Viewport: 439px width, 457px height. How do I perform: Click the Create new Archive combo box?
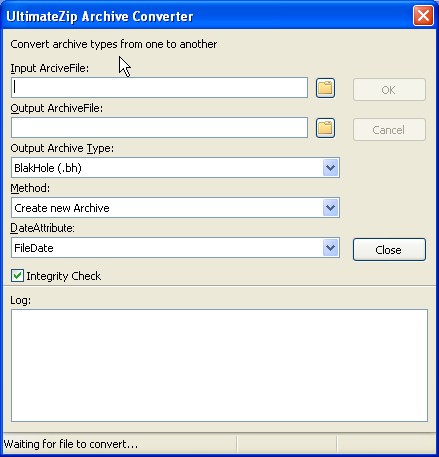click(x=175, y=208)
